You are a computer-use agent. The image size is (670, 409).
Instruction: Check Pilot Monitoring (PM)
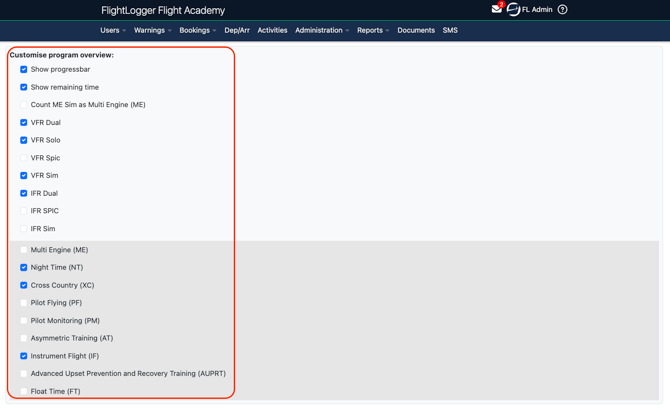click(x=24, y=321)
